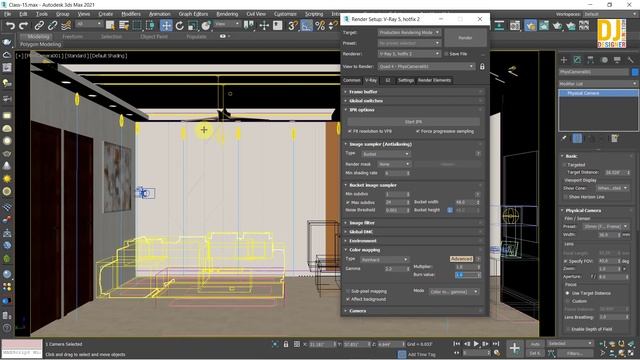Redo the last undone action
Viewport: 640px width, 360px height.
pyautogui.click(x=24, y=26)
